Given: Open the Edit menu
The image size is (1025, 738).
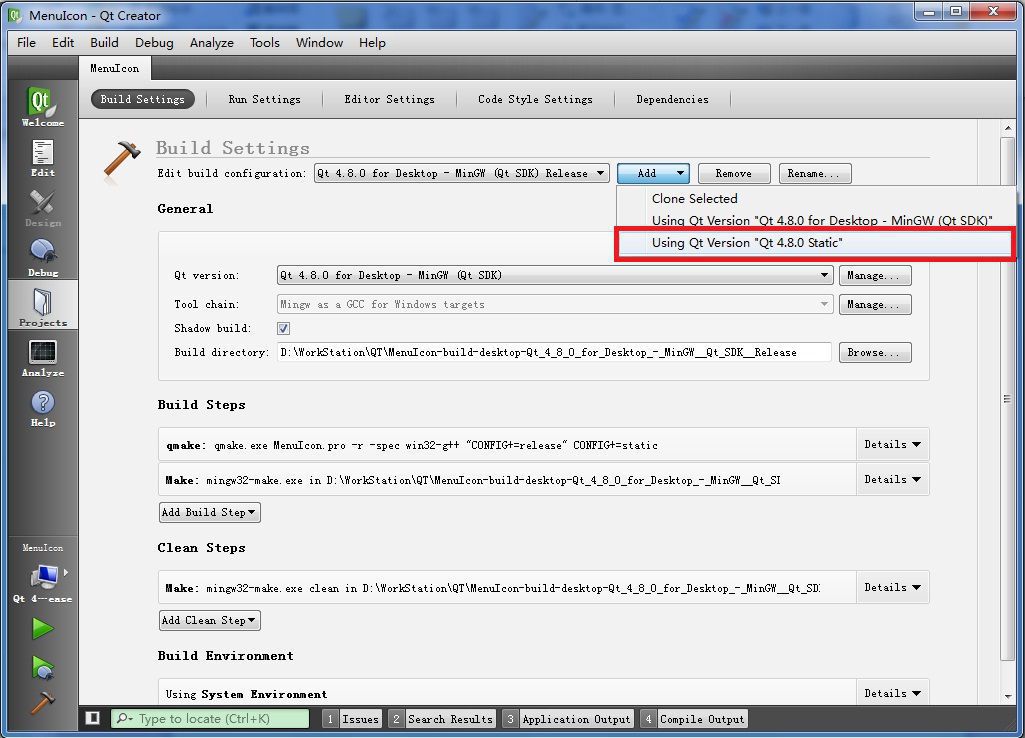Looking at the screenshot, I should point(63,42).
